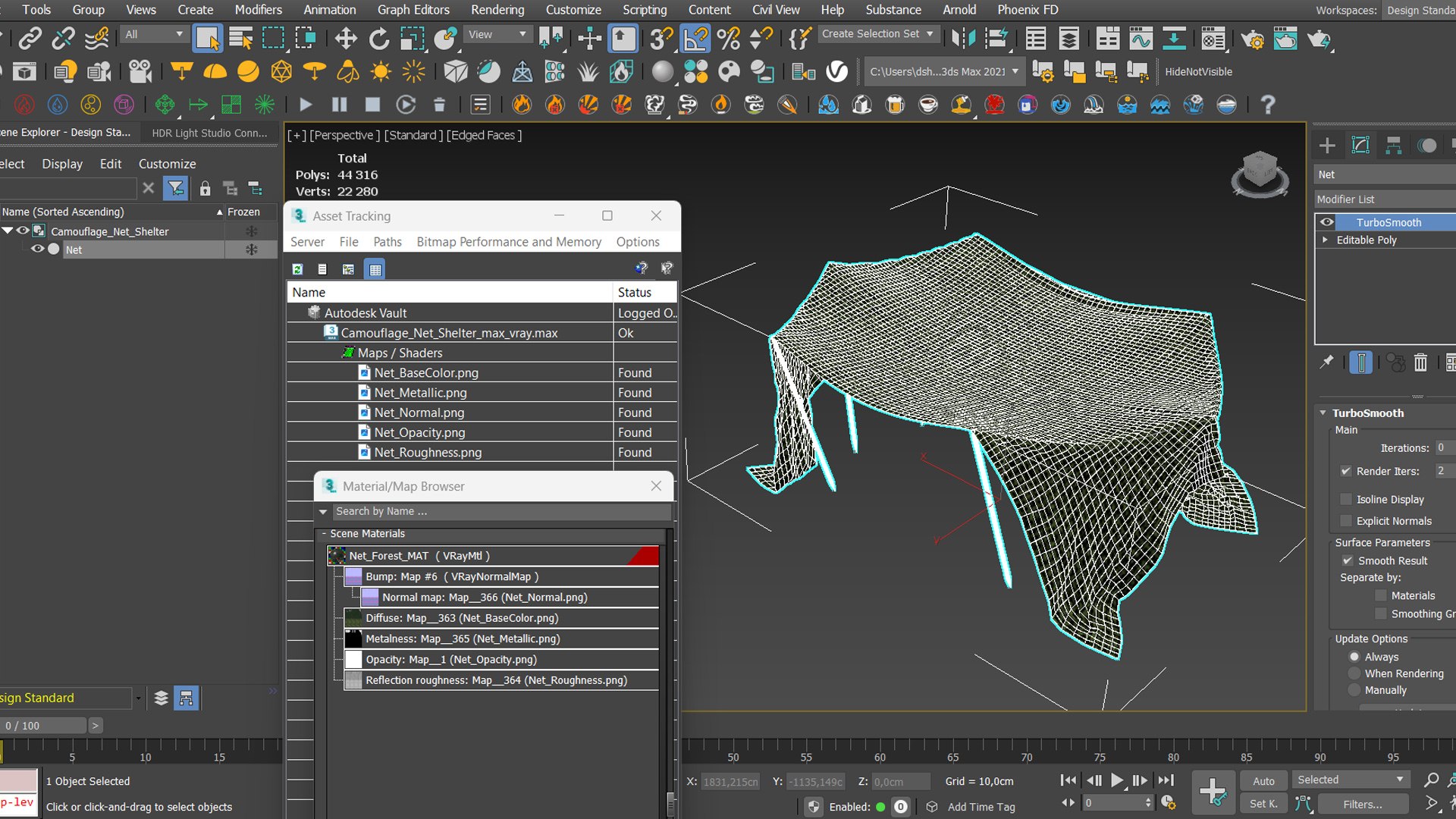Open Paths menu in Asset Tracking
This screenshot has height=819, width=1456.
388,241
